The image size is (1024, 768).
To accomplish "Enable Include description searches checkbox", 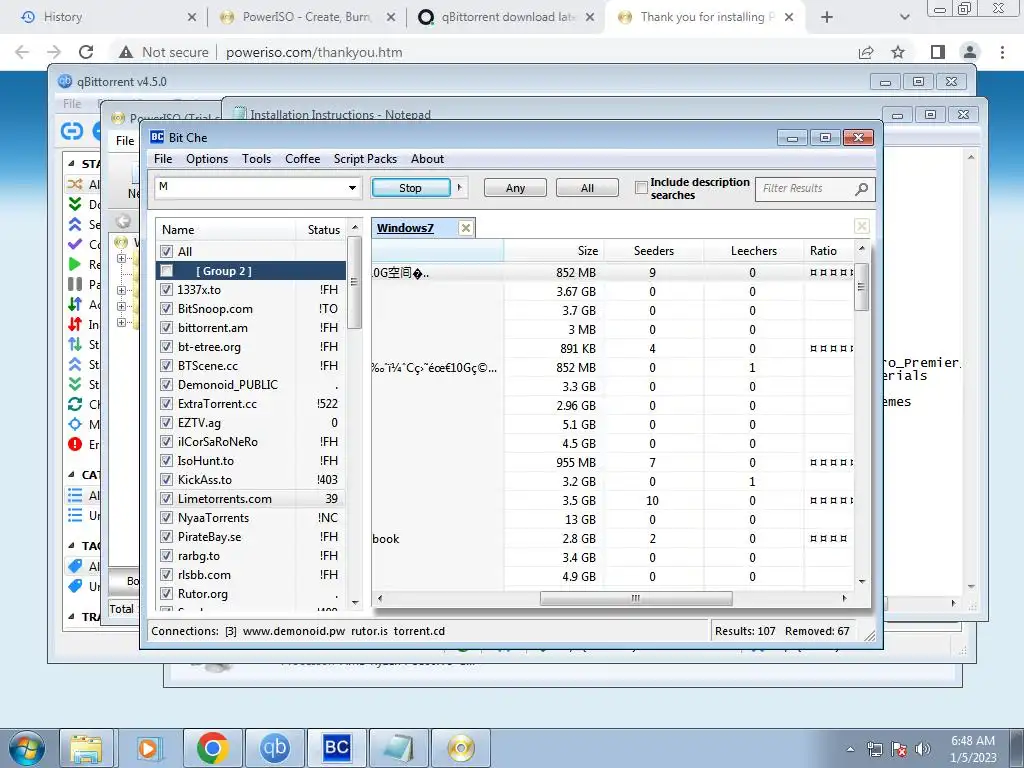I will pyautogui.click(x=641, y=188).
